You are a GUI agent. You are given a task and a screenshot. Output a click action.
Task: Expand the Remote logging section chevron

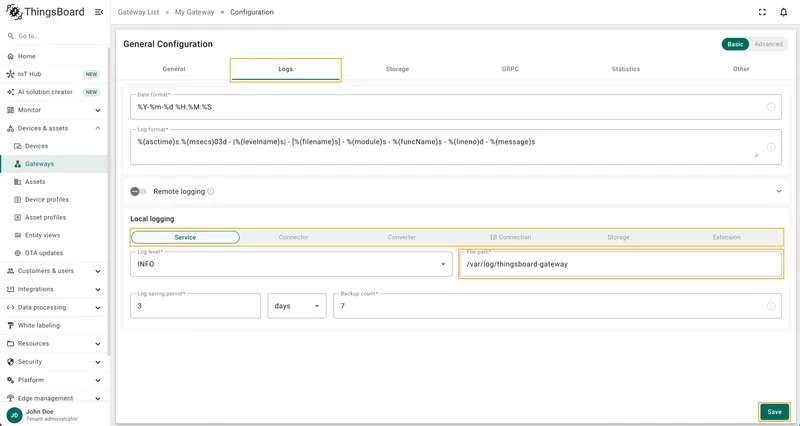(x=779, y=191)
